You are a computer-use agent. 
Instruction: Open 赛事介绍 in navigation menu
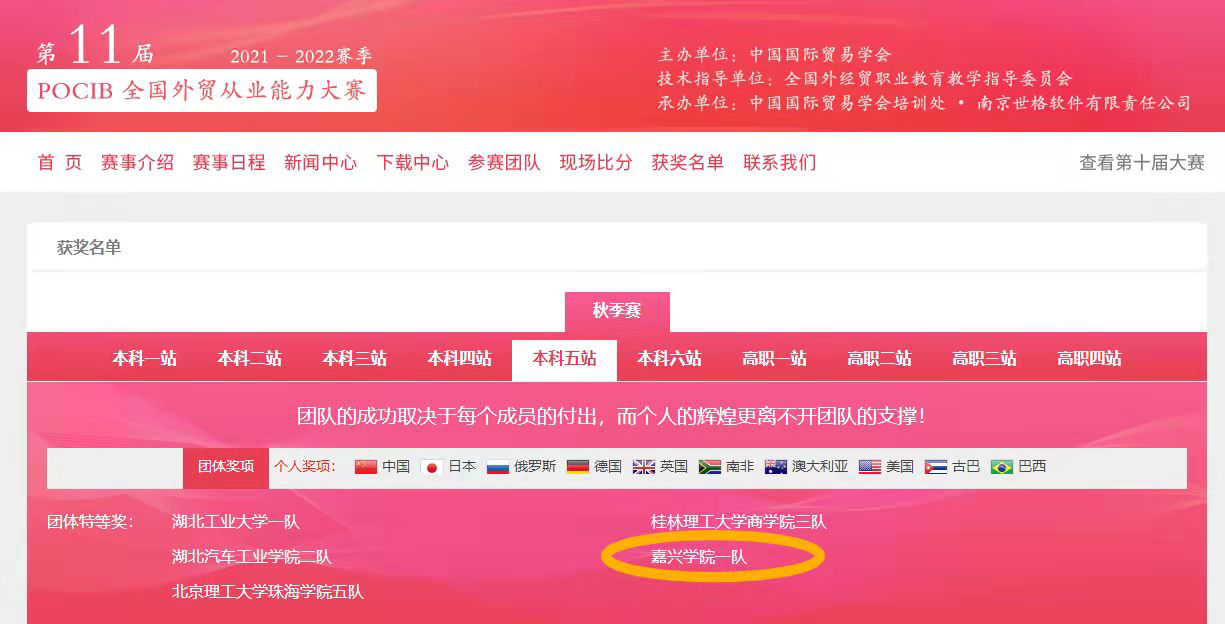click(137, 163)
